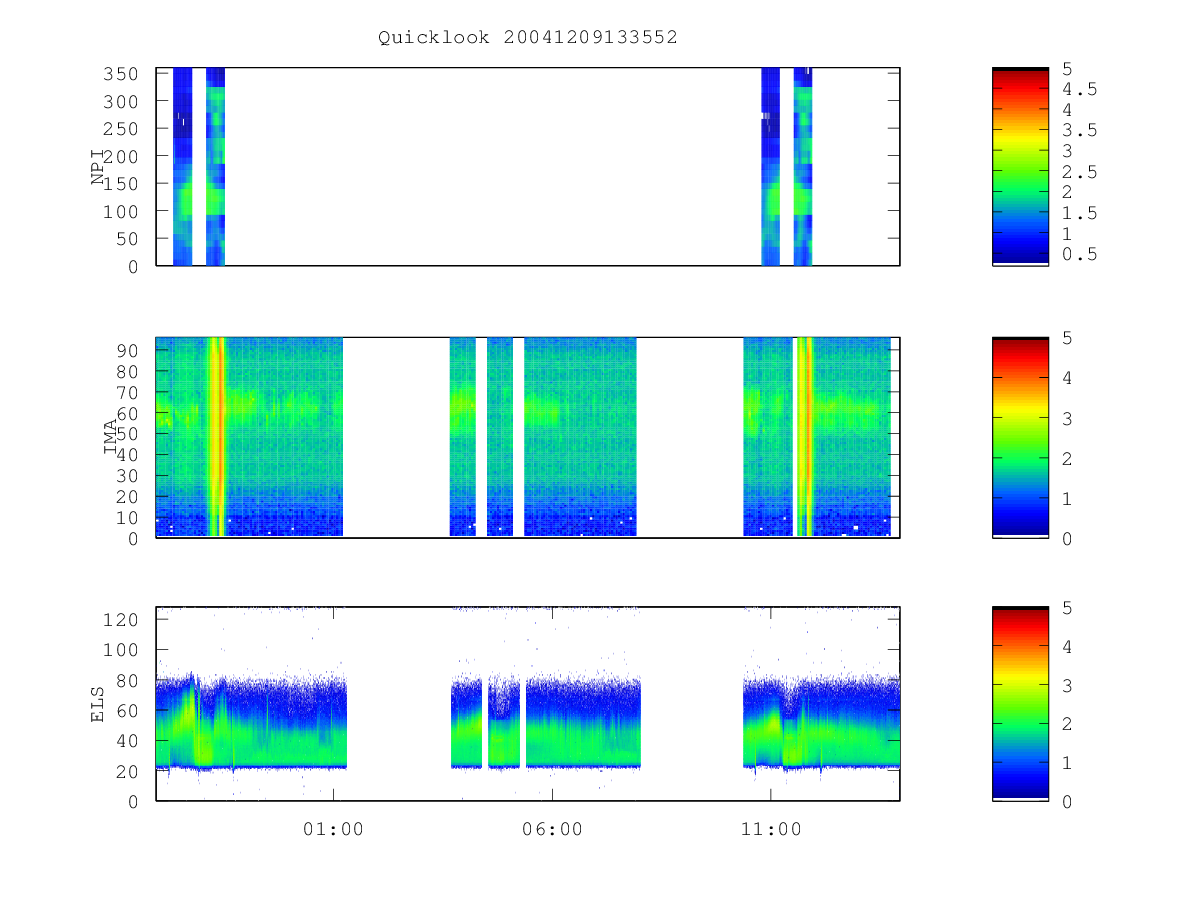Screen dimensions: 1200x900
Task: Click the 06:00 time tick label
Action: coord(552,829)
